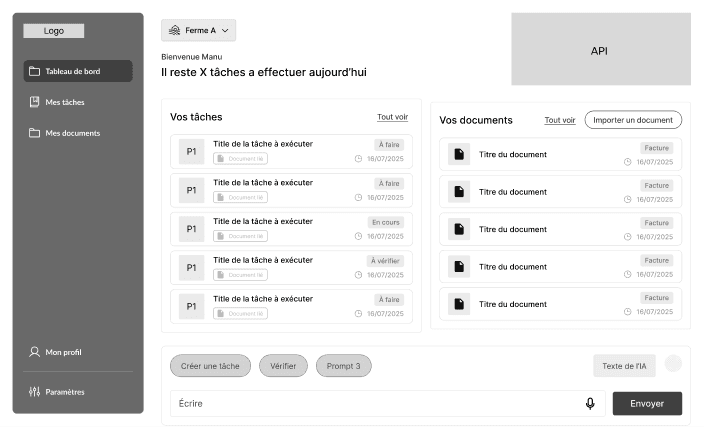Click the Logo placeholder
This screenshot has width=704, height=427.
pos(53,31)
